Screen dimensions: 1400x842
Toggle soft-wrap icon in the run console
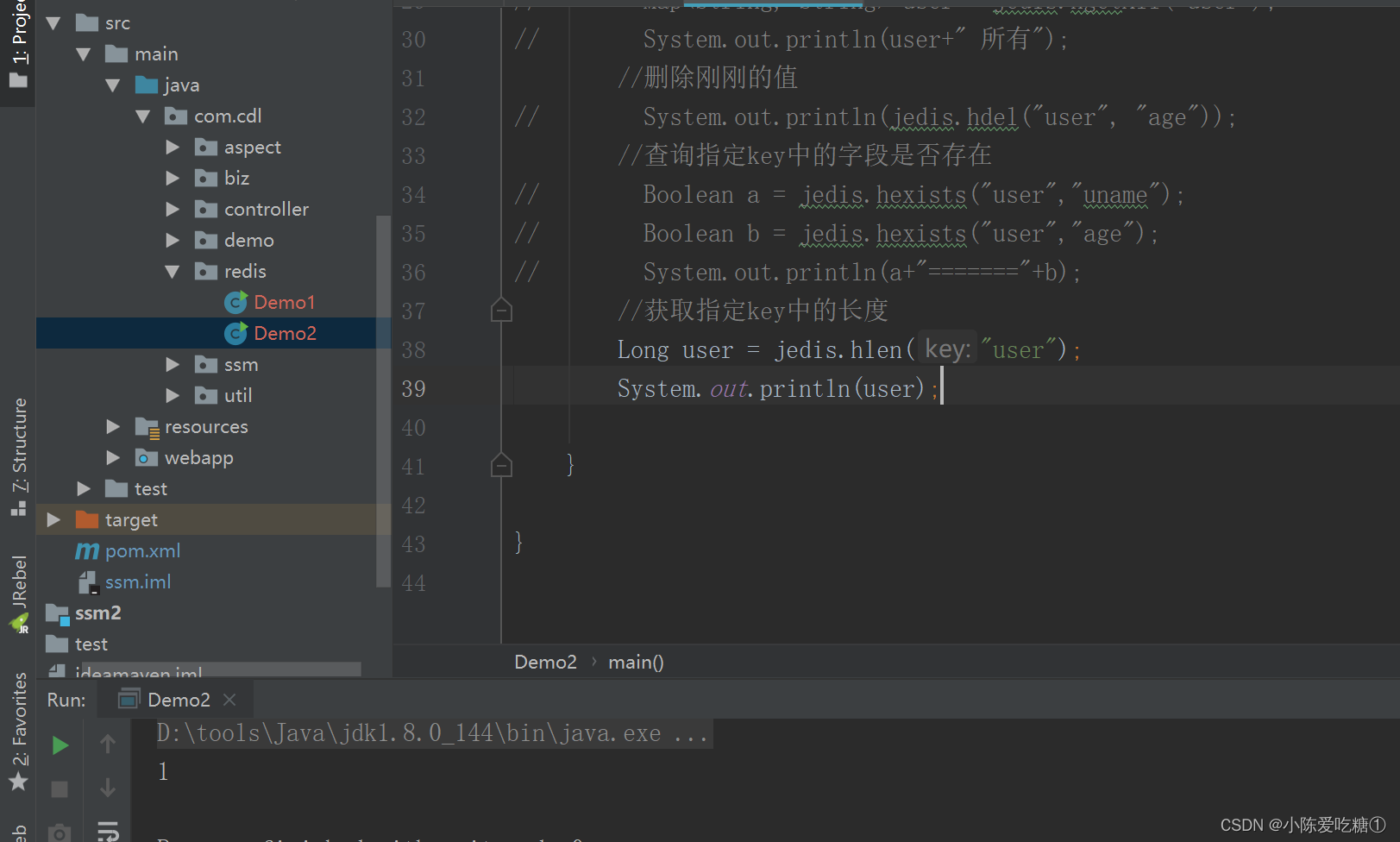(x=108, y=831)
